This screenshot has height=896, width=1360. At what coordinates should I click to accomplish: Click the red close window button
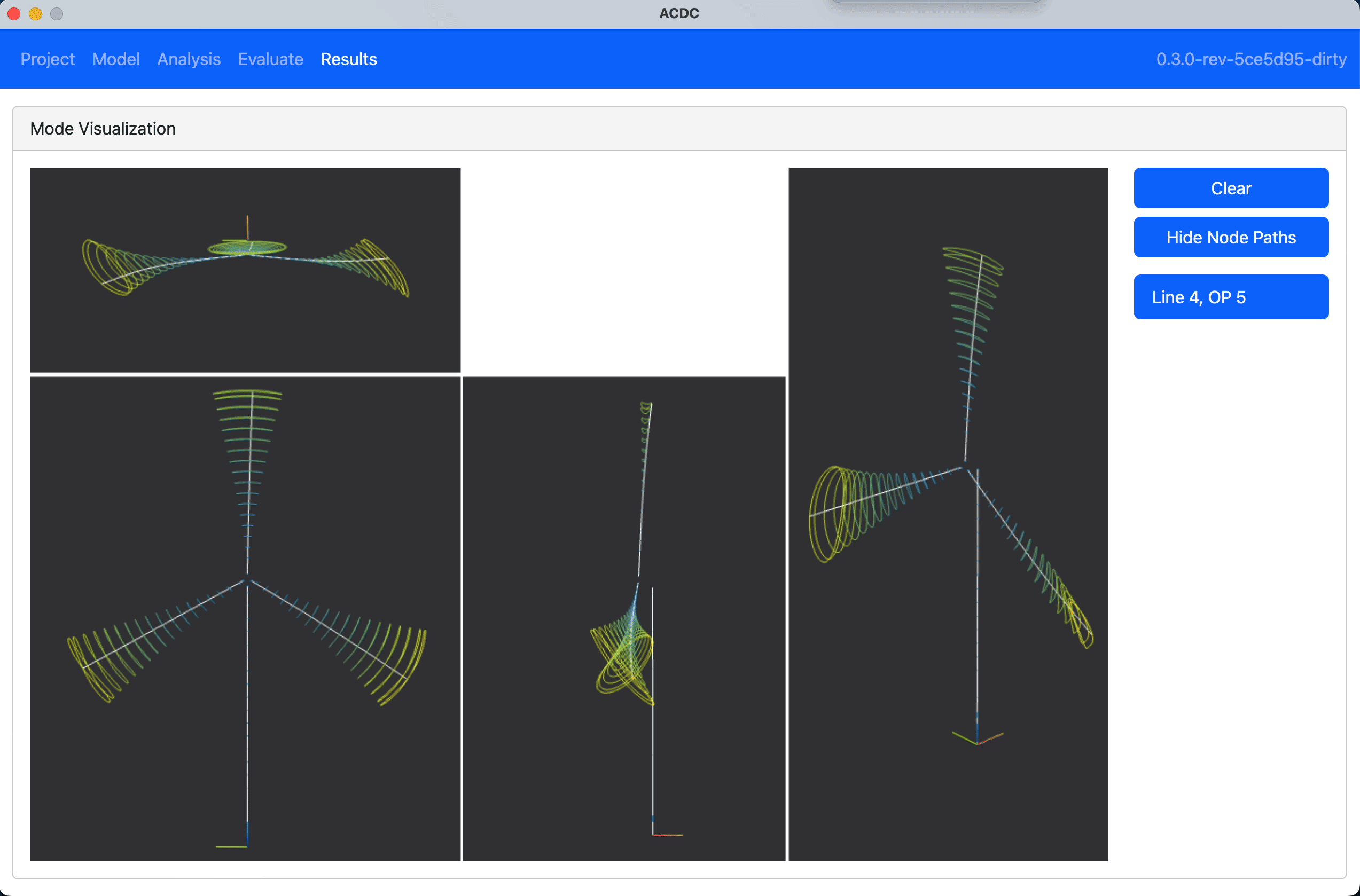pos(14,14)
